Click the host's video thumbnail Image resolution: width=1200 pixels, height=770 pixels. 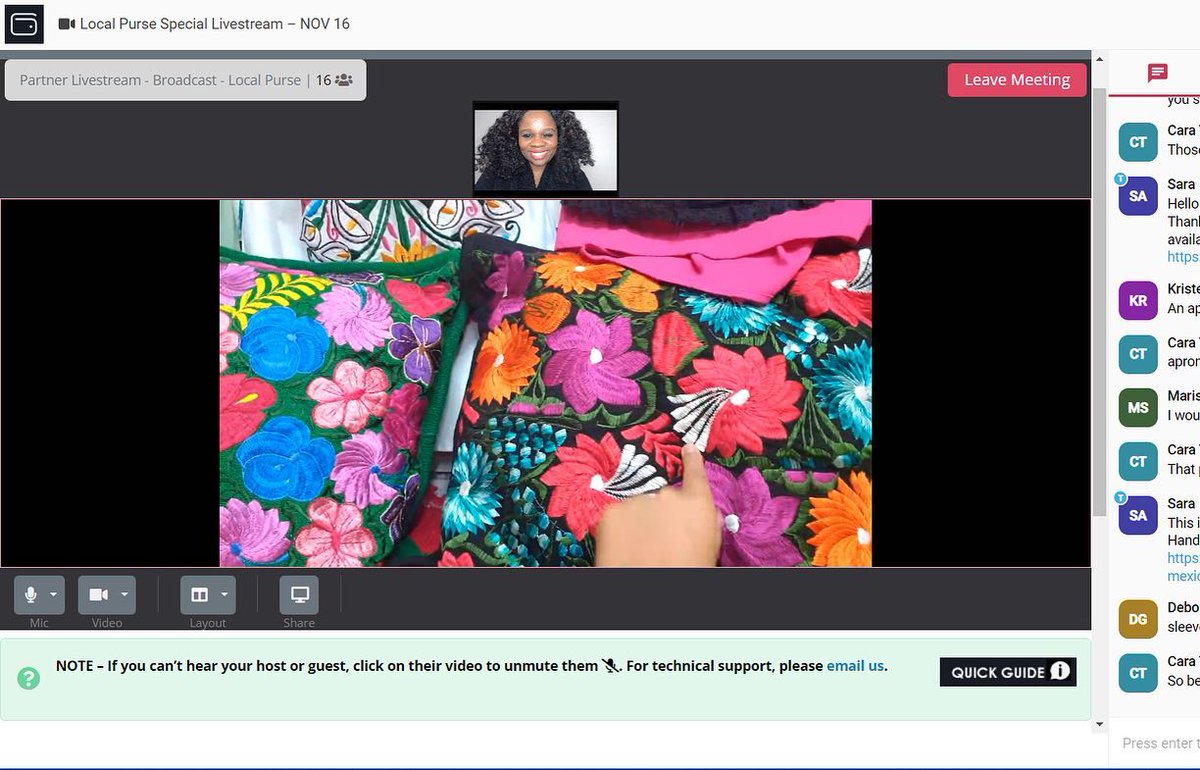click(x=546, y=149)
